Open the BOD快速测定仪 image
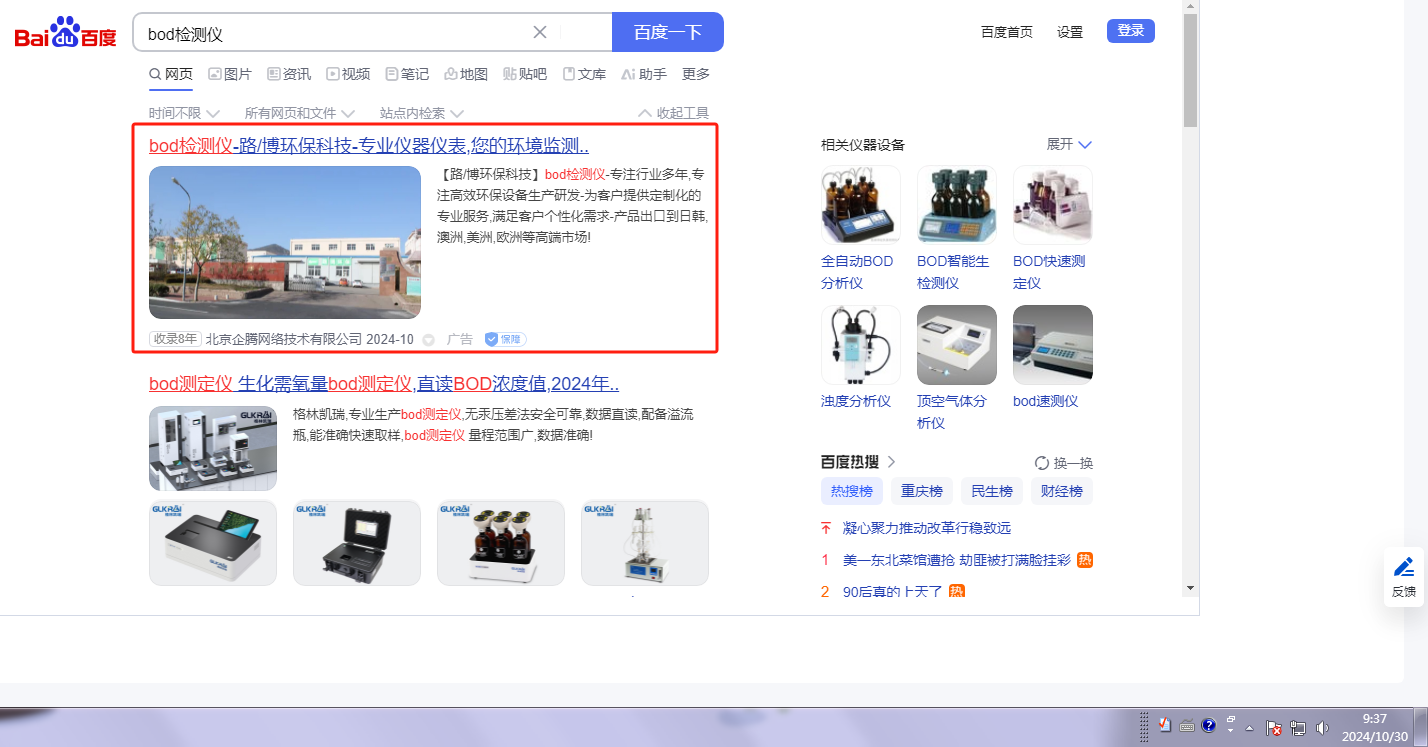The height and width of the screenshot is (747, 1428). pos(1053,205)
